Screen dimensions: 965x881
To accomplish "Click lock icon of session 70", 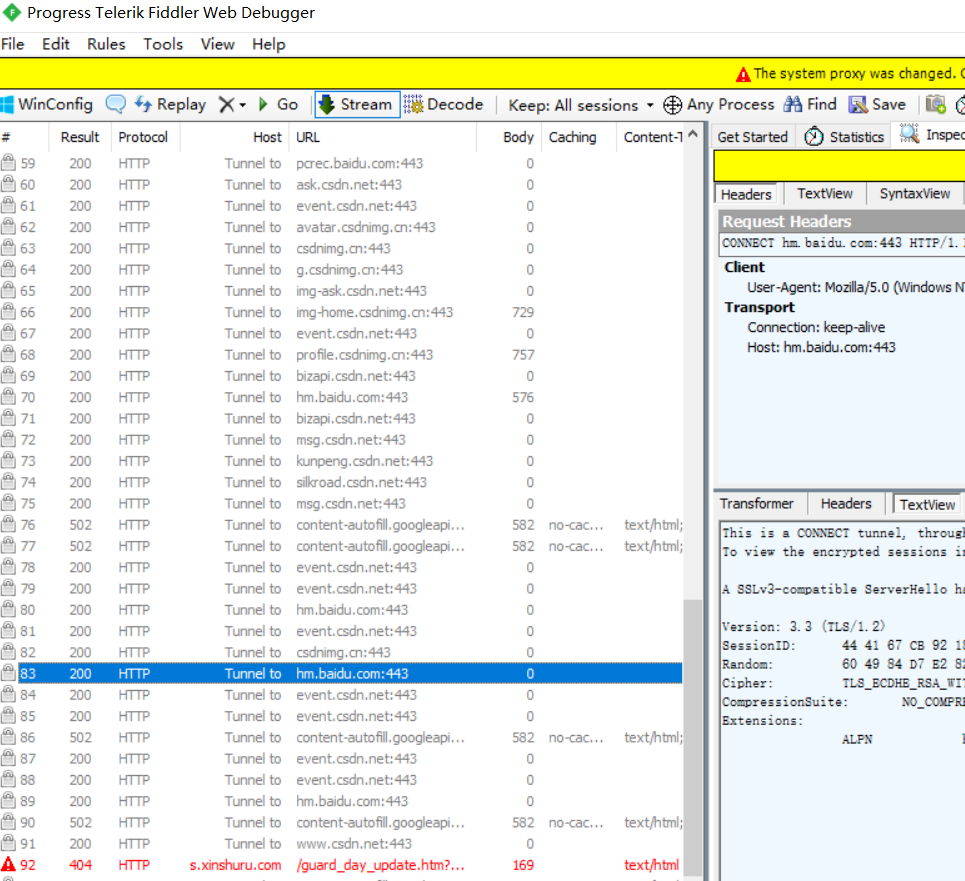I will (8, 396).
